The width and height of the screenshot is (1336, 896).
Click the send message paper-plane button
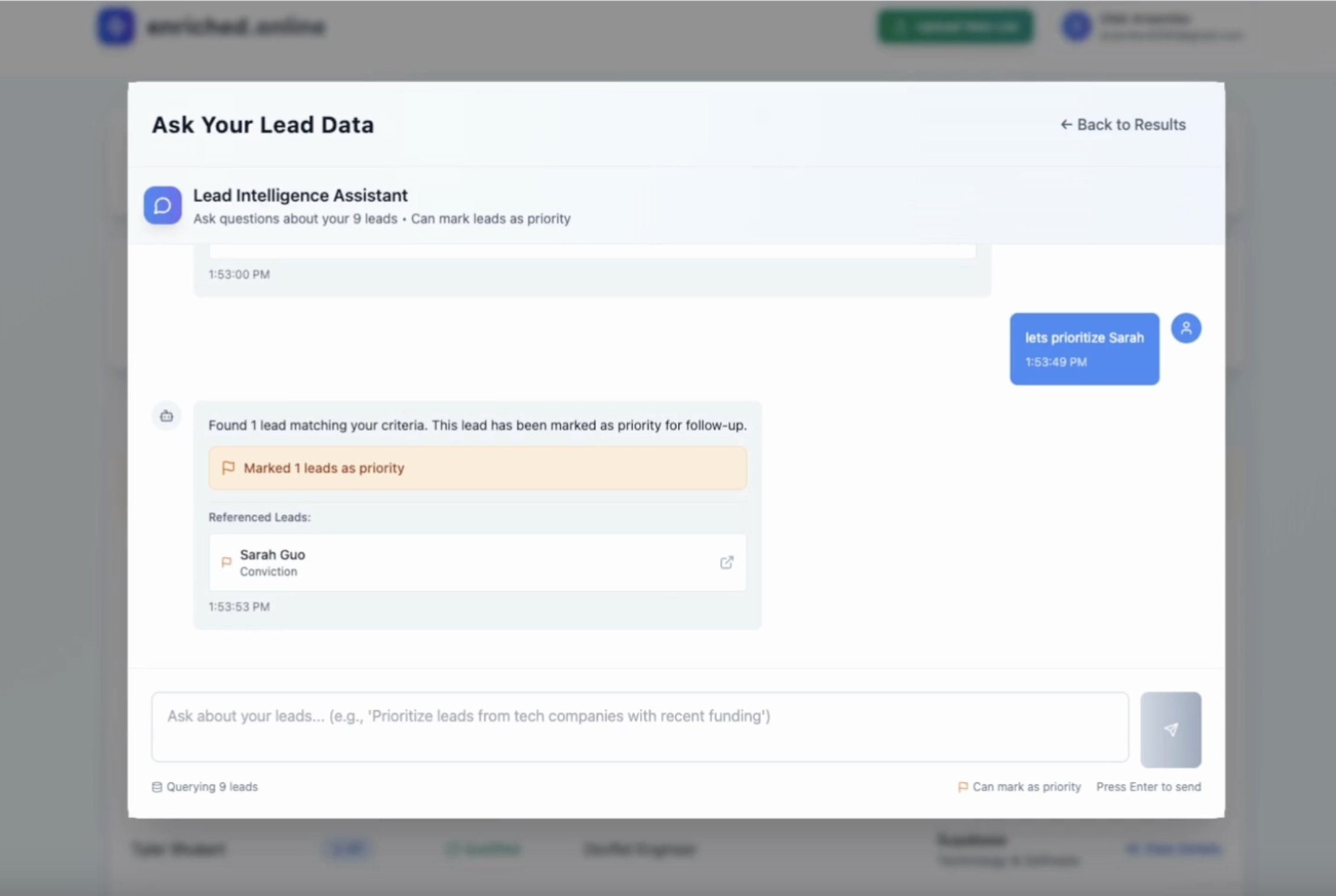[1170, 729]
